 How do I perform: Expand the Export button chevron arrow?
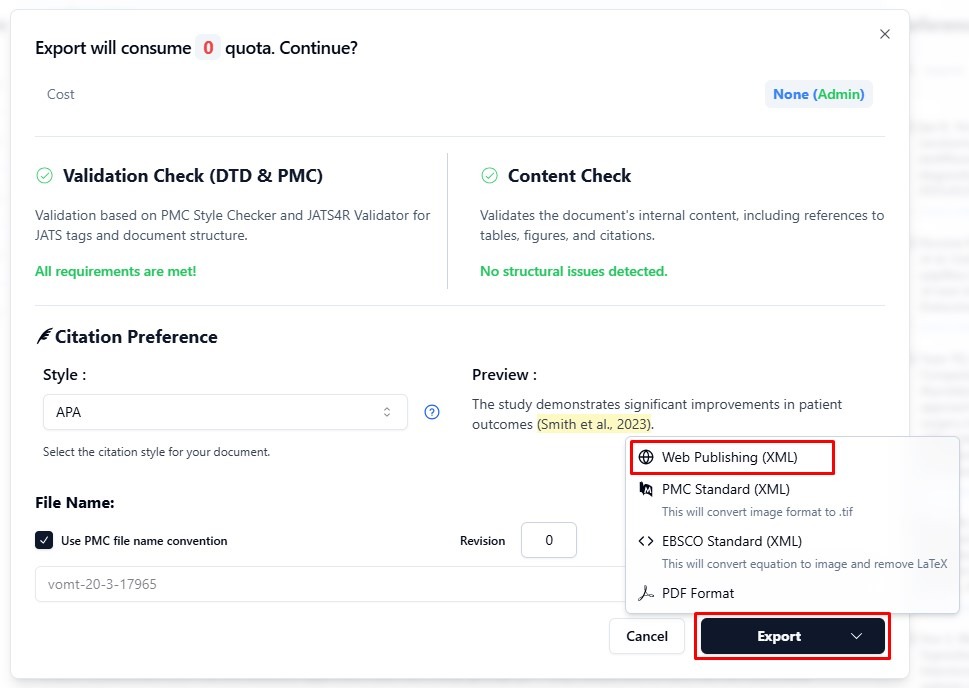[856, 637]
